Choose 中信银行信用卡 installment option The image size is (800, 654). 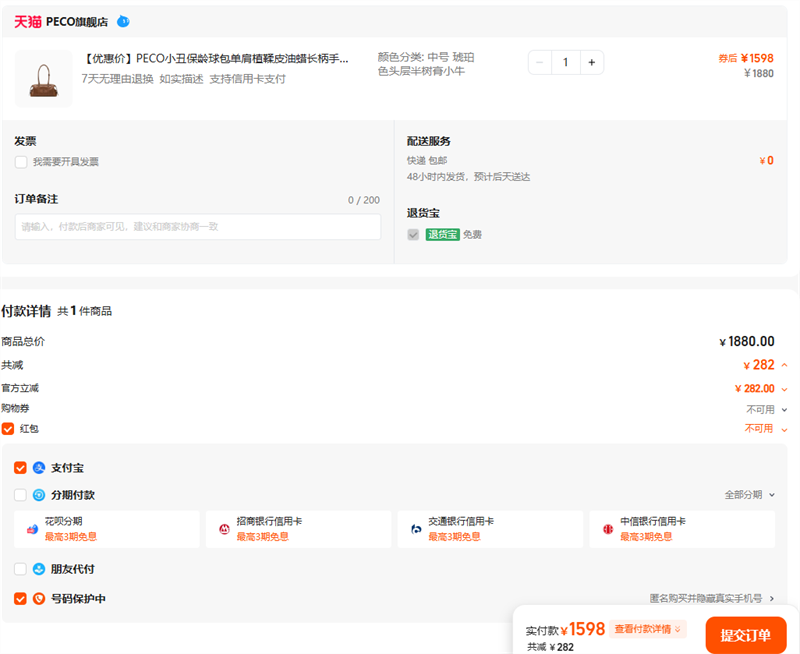[x=682, y=529]
